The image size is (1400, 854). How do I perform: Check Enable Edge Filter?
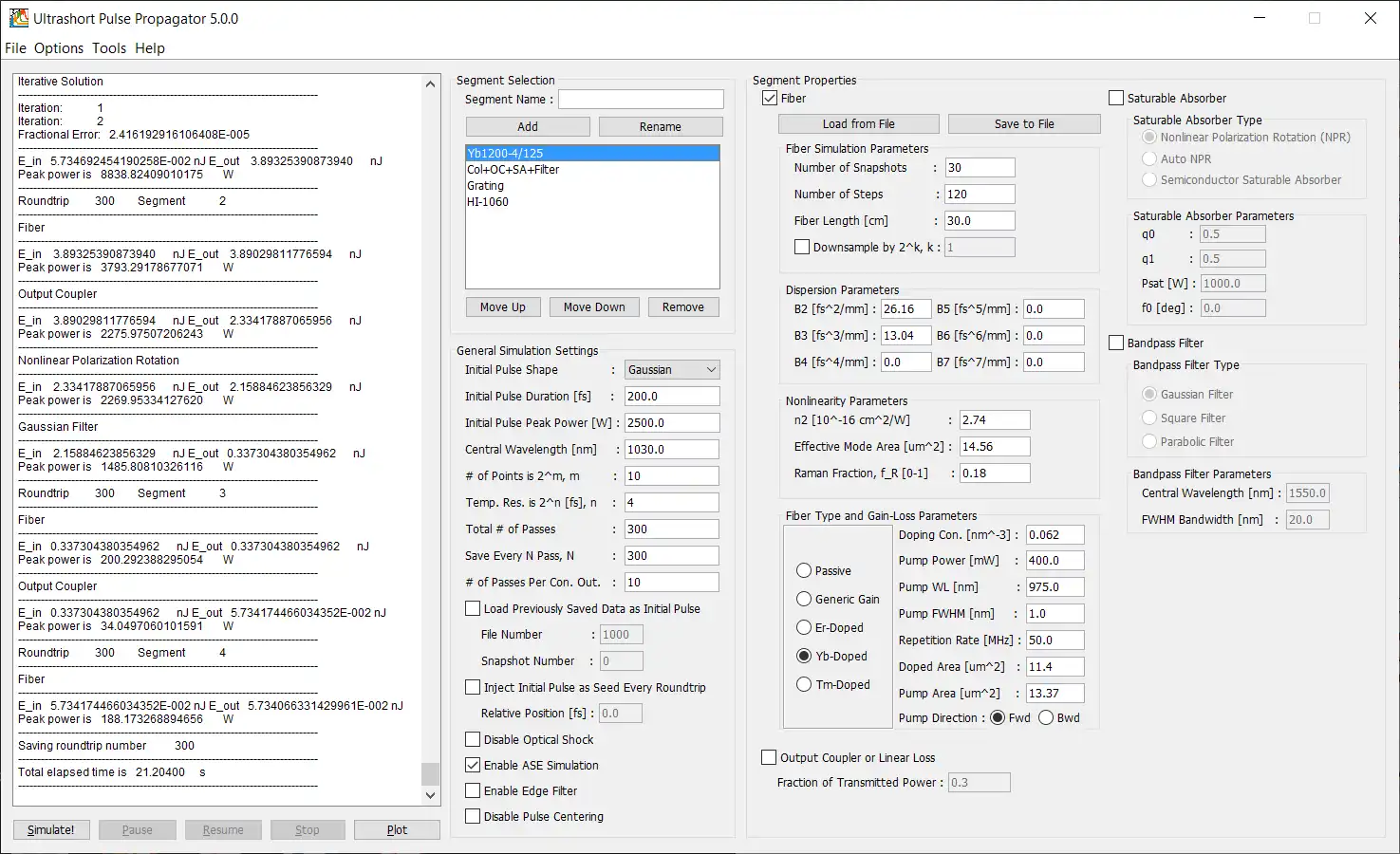[x=473, y=791]
